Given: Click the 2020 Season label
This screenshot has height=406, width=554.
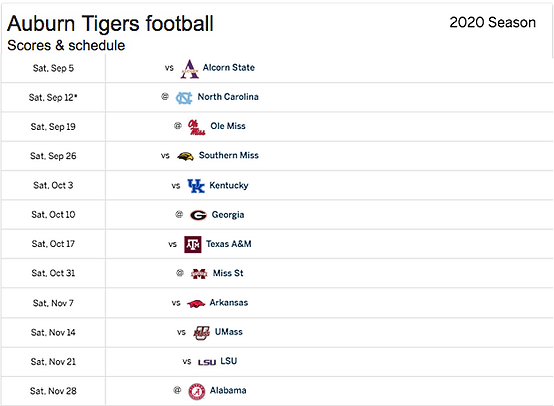Looking at the screenshot, I should (x=493, y=22).
